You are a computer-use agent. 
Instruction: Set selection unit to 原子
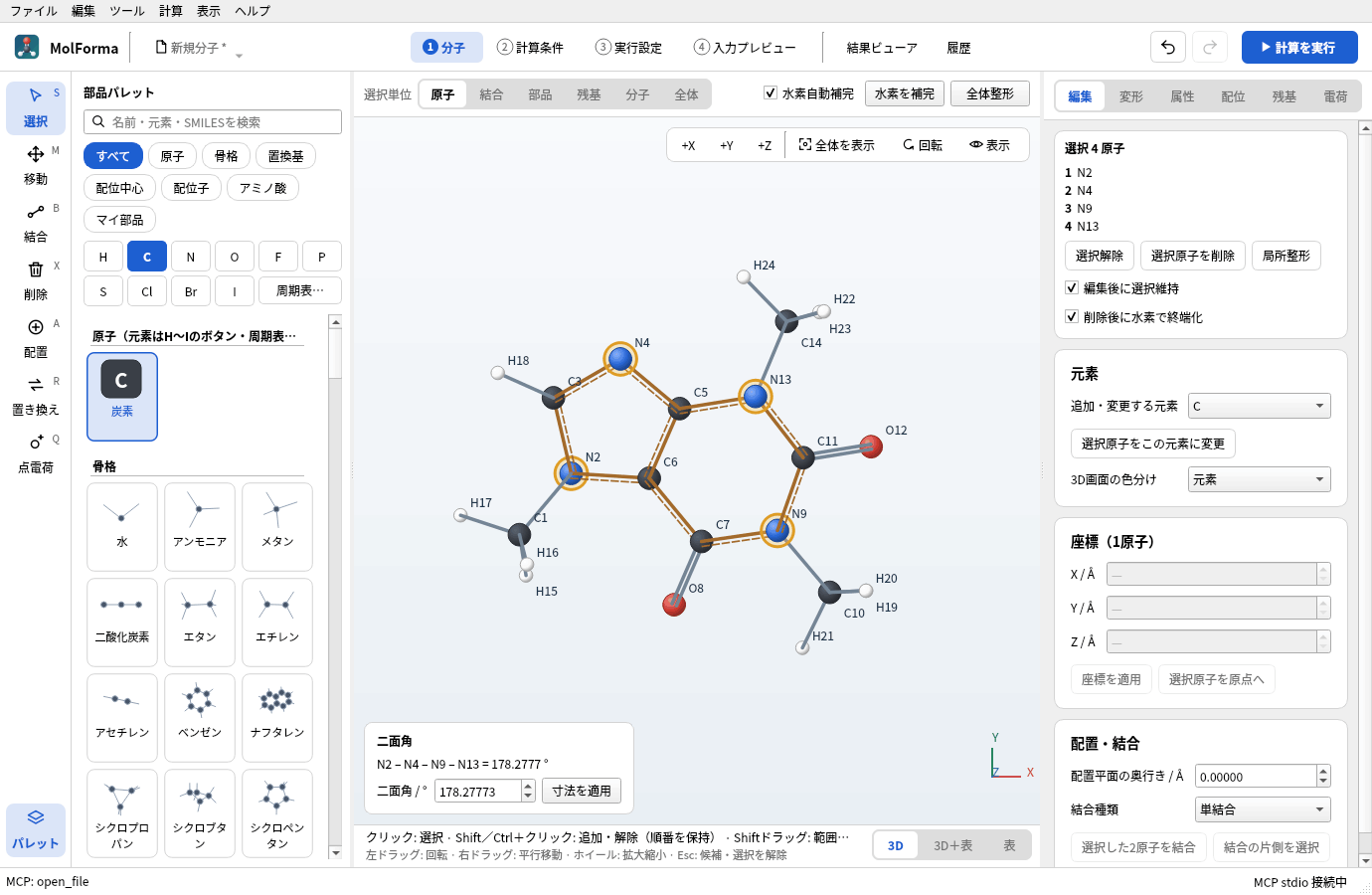pos(442,94)
